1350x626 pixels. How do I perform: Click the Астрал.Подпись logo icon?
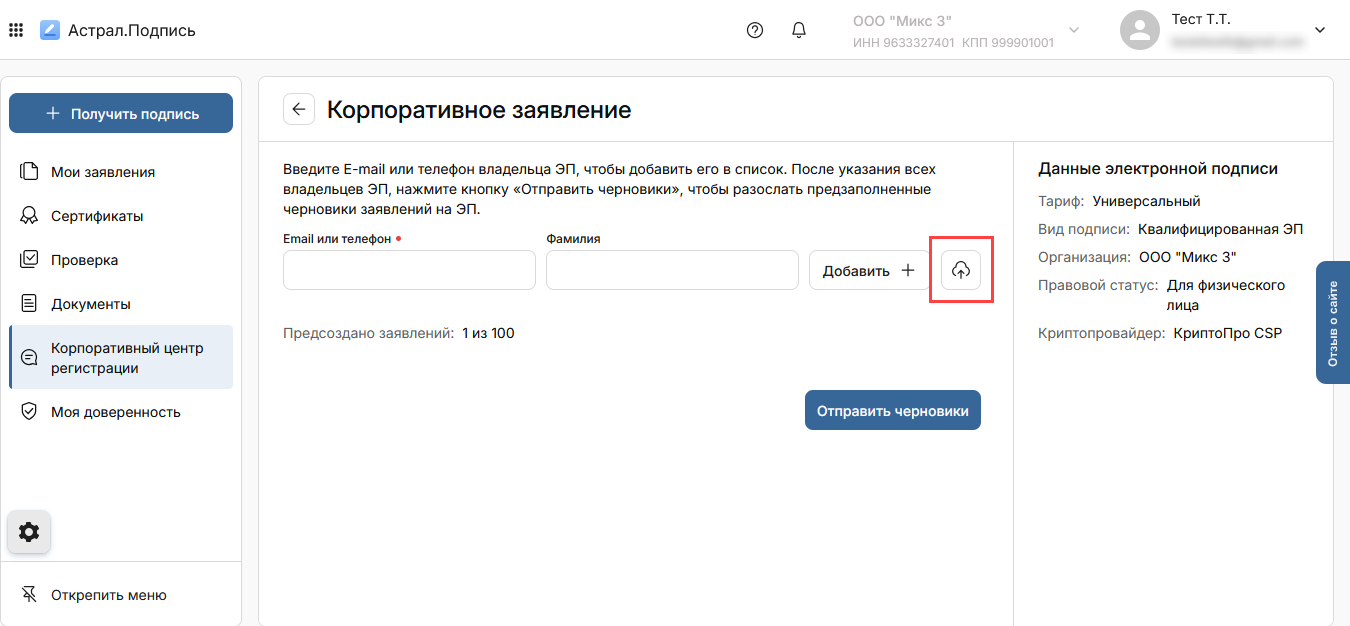coord(50,30)
